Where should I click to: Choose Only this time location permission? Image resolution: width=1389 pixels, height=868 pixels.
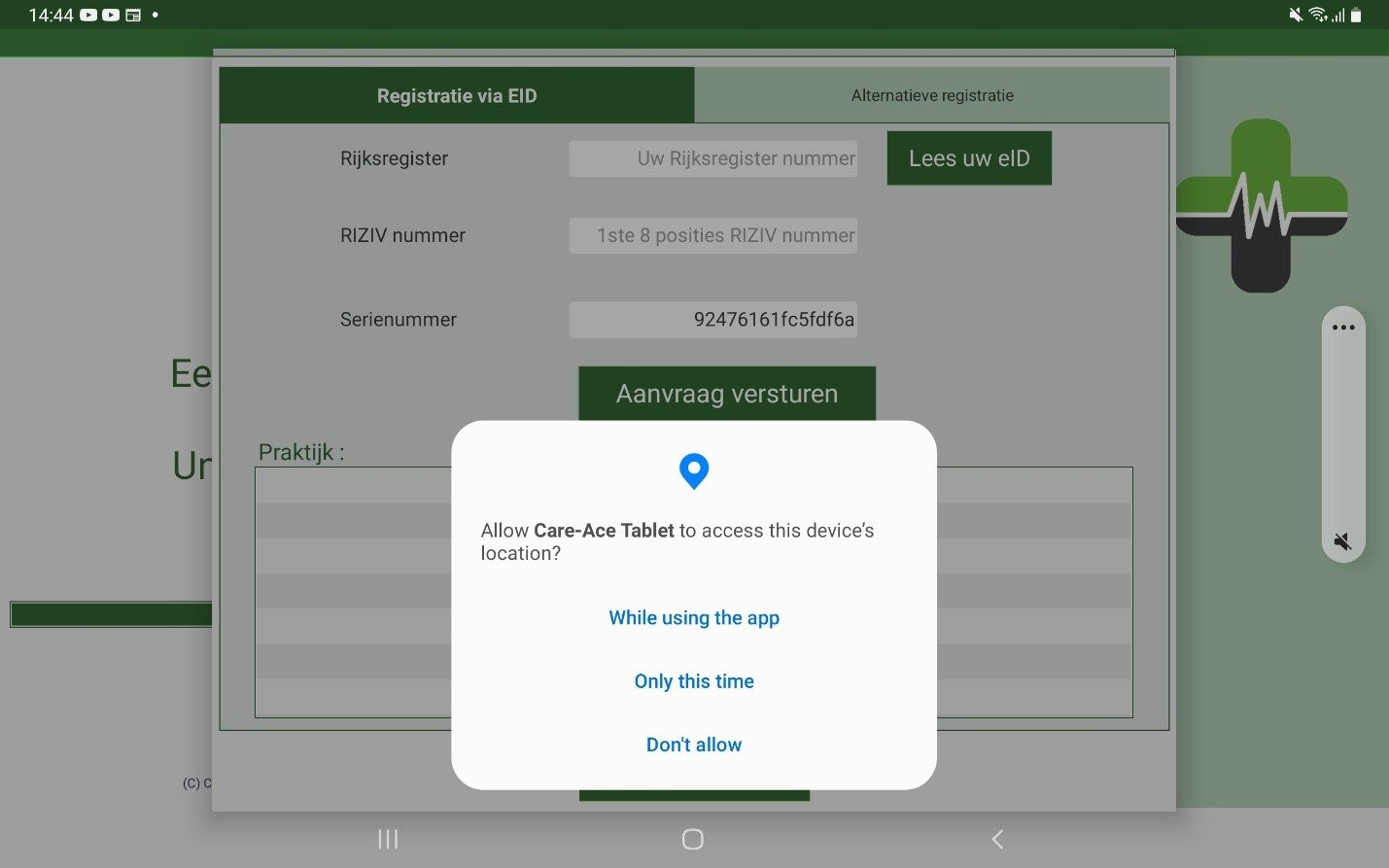[x=694, y=681]
